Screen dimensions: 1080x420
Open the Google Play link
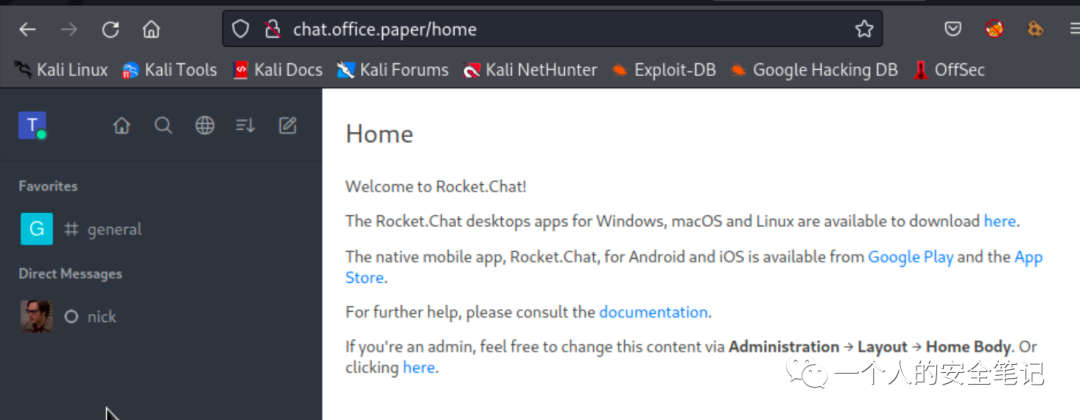[x=911, y=258]
